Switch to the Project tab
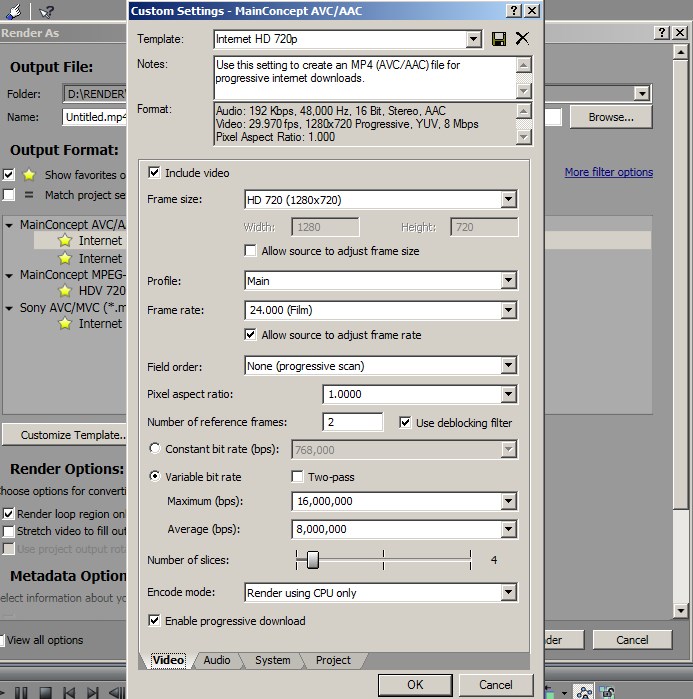This screenshot has height=699, width=693. click(333, 660)
